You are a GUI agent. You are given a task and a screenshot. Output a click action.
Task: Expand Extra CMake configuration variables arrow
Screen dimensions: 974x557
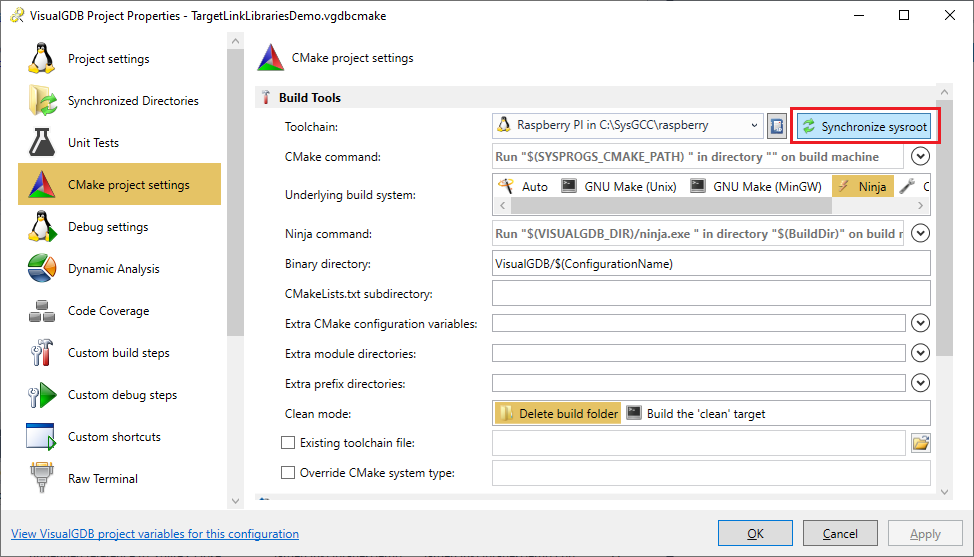(x=920, y=324)
